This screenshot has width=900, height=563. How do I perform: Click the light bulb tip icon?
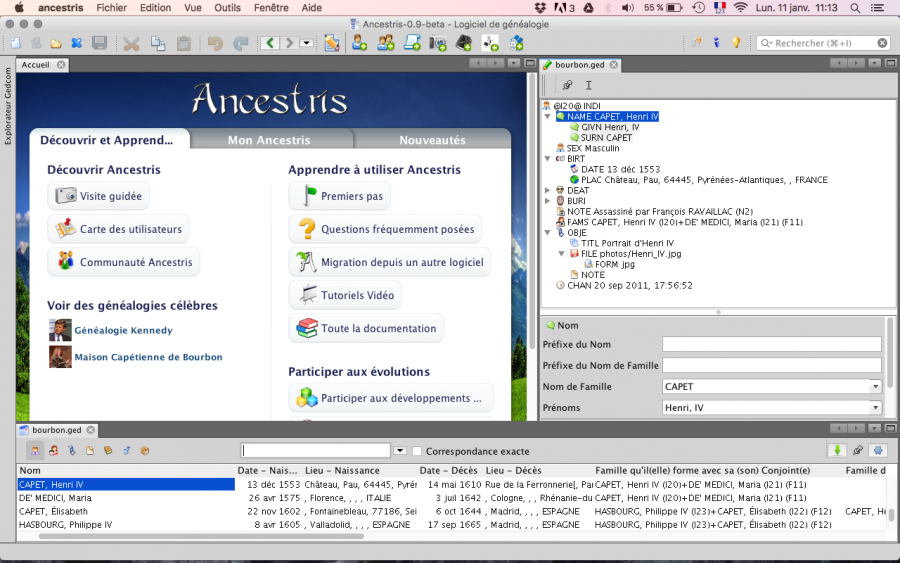736,42
